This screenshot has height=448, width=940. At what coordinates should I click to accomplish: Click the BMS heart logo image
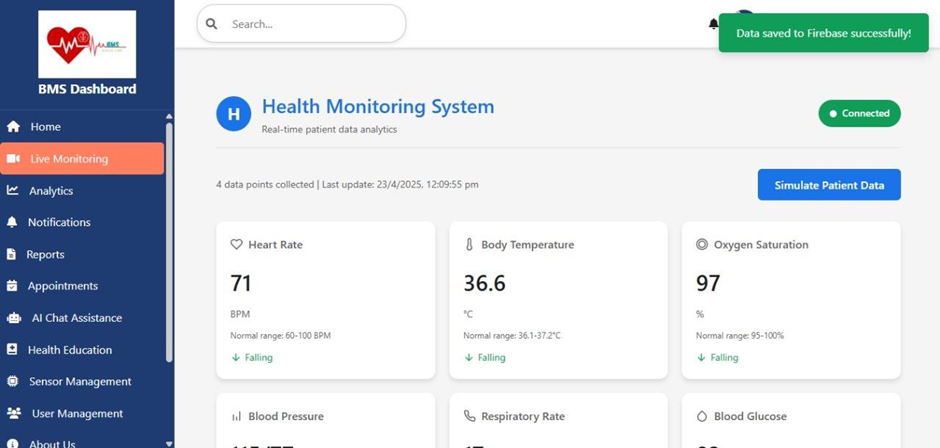click(x=87, y=44)
